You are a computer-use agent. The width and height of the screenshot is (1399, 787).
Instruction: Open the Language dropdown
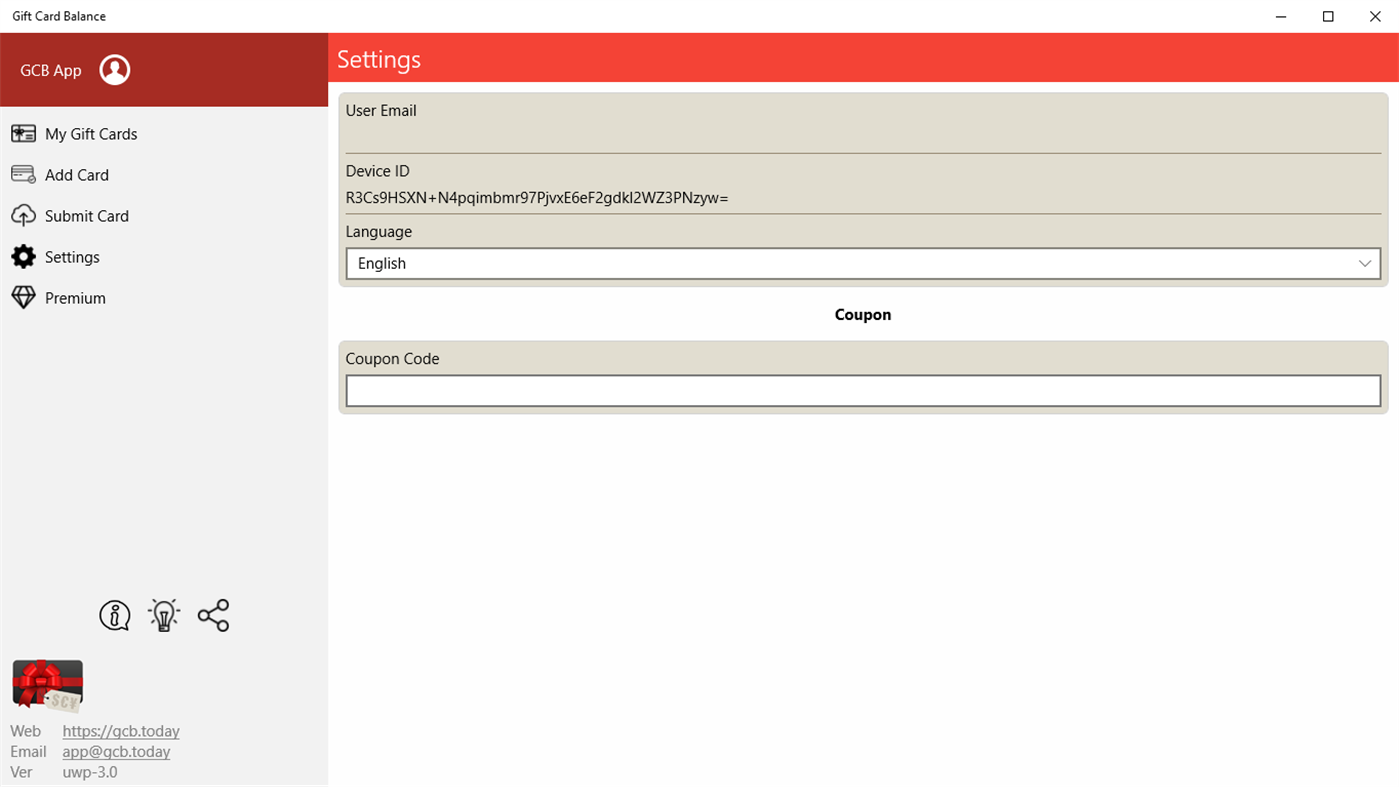[863, 263]
